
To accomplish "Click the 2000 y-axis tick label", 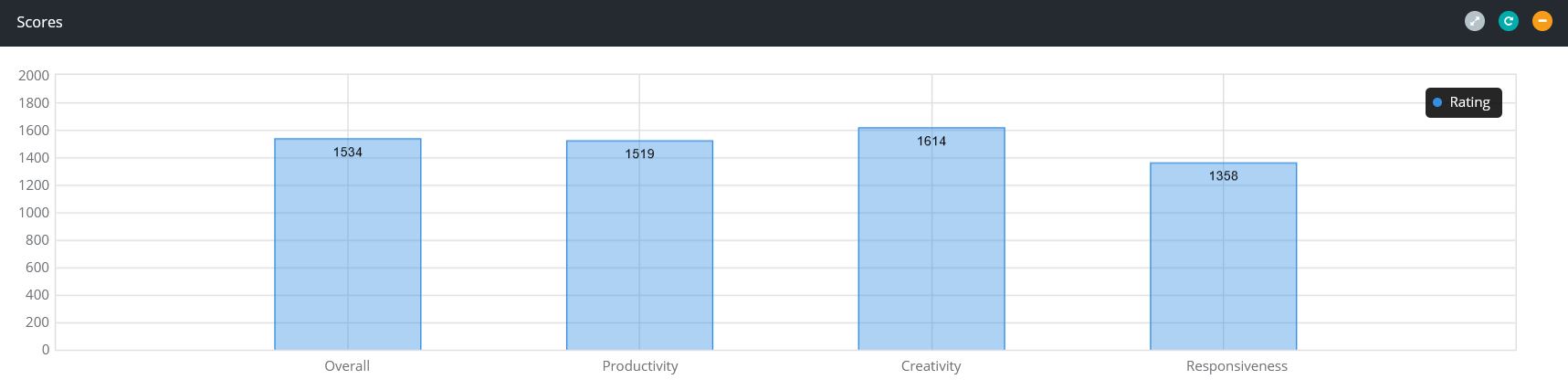I will [x=34, y=75].
